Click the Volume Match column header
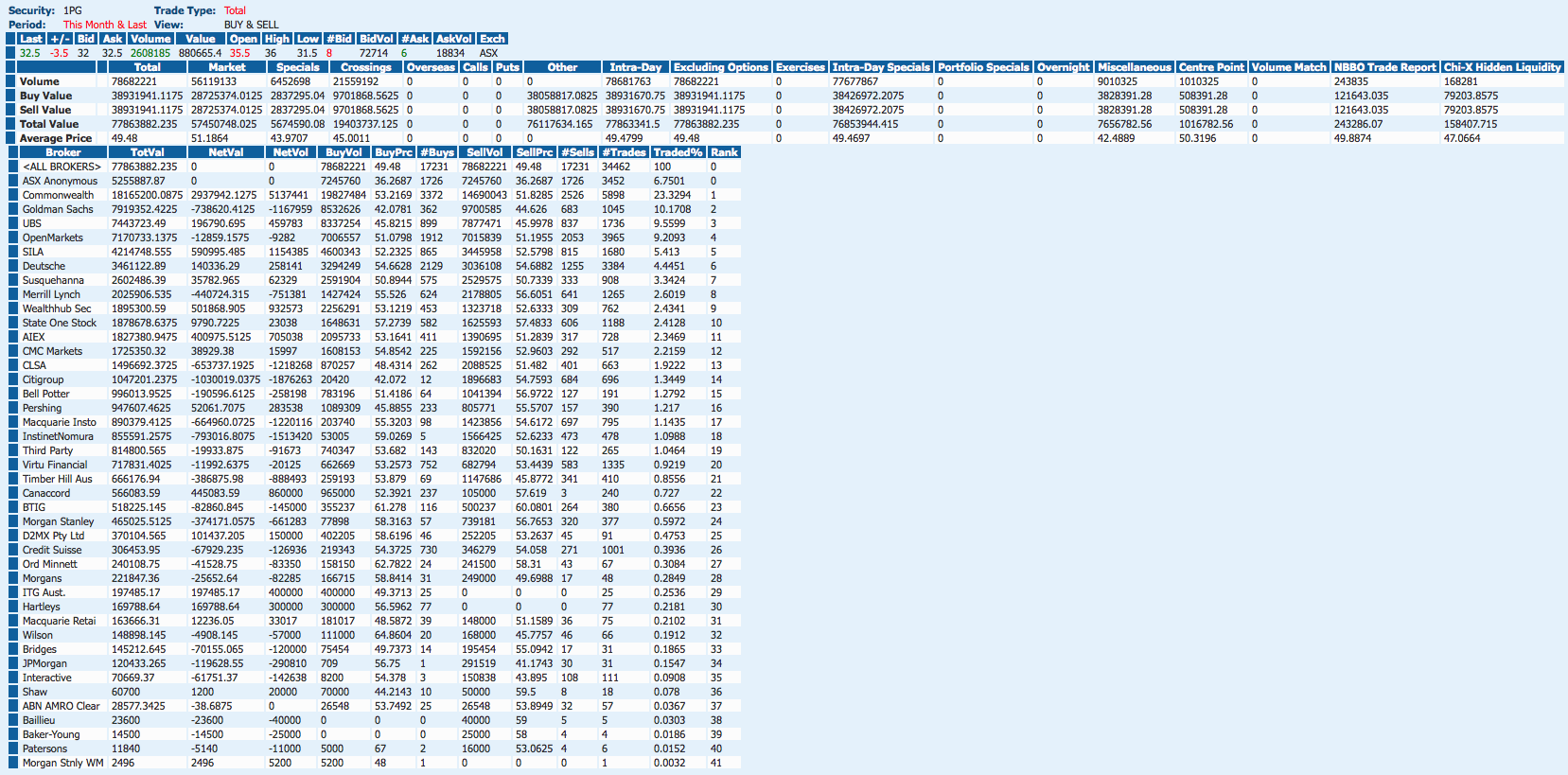Viewport: 1568px width, 775px height. 1289,67
